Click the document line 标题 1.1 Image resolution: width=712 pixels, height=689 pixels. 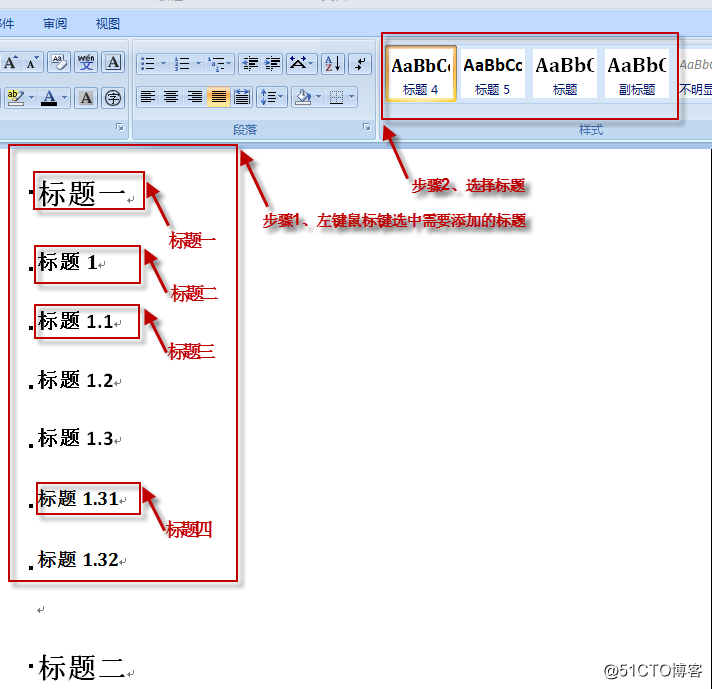(x=76, y=321)
